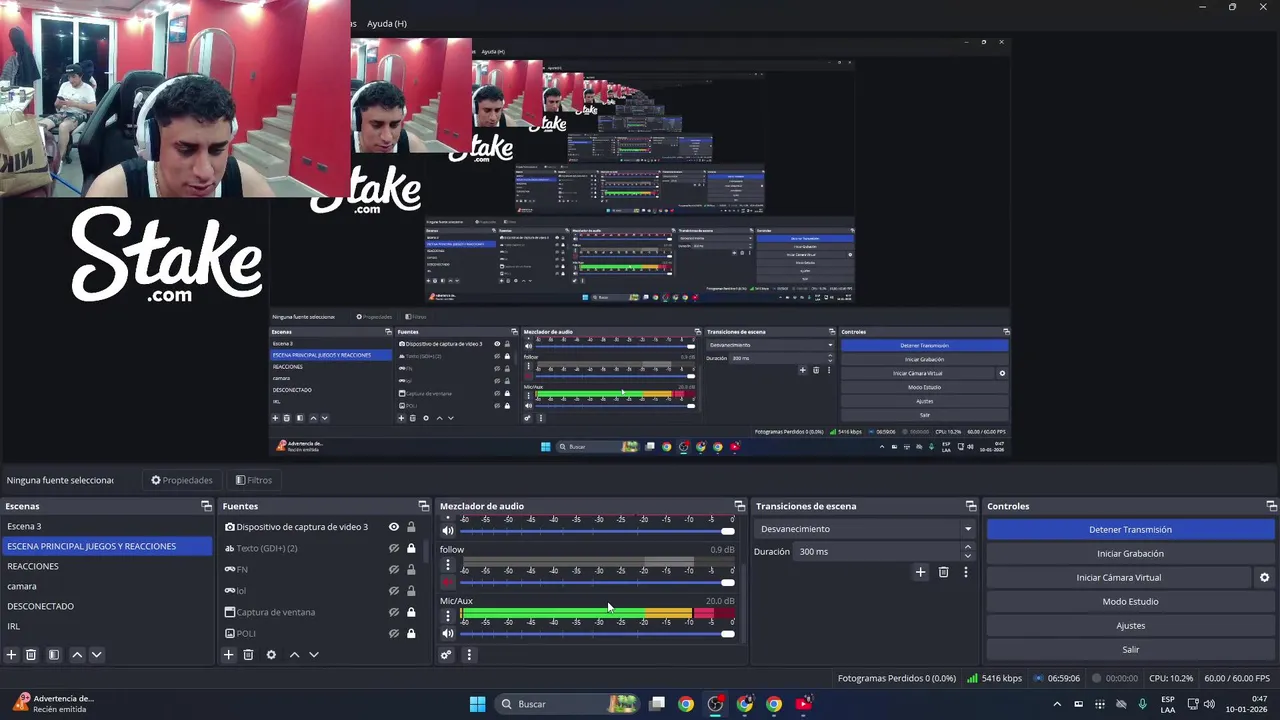
Task: Move source up in Fuentes list
Action: click(x=294, y=655)
